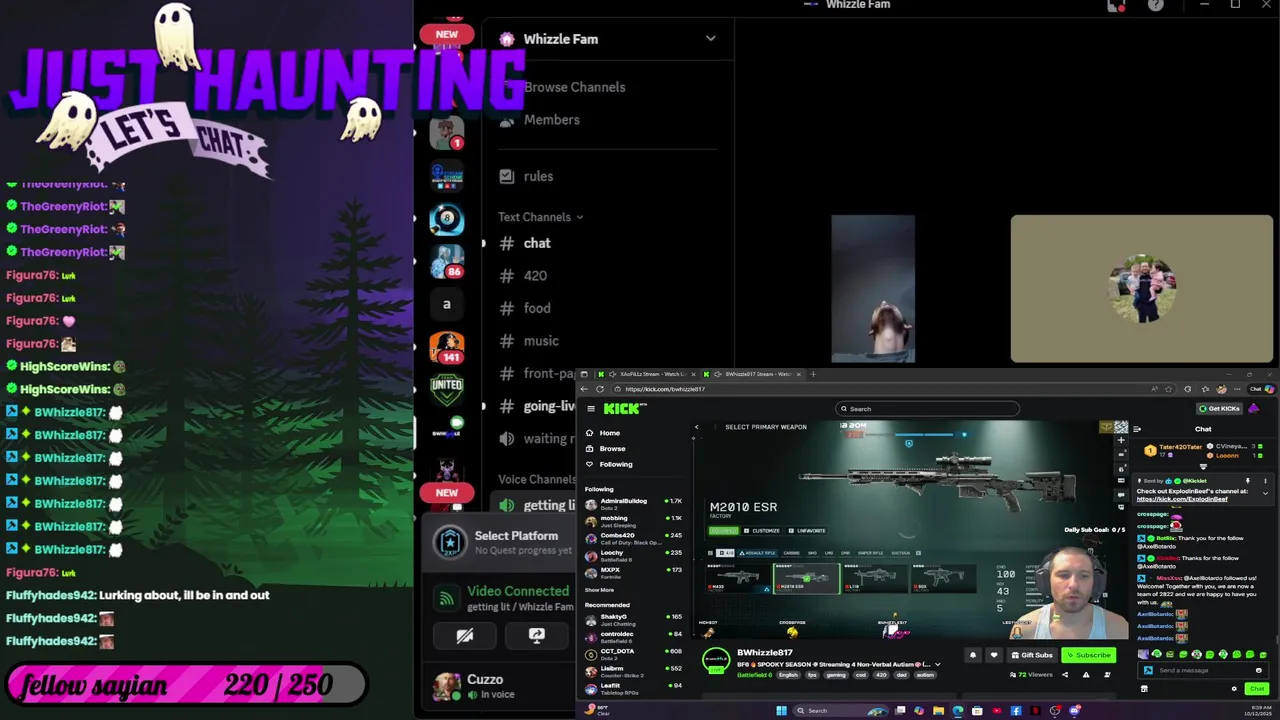This screenshot has height=720, width=1280.
Task: Click Gift Subs button
Action: click(x=1032, y=655)
